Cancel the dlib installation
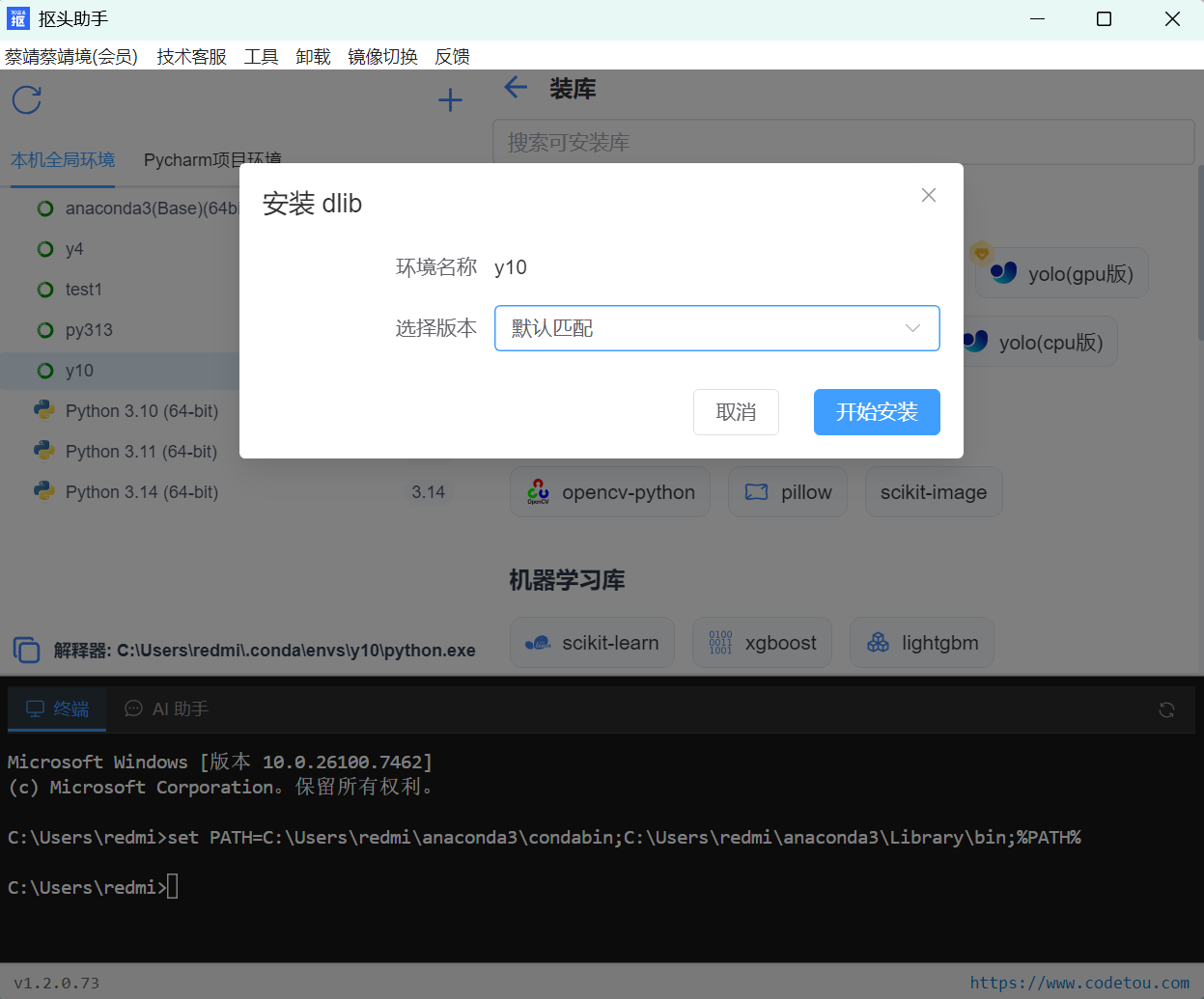Viewport: 1204px width, 999px height. 736,412
